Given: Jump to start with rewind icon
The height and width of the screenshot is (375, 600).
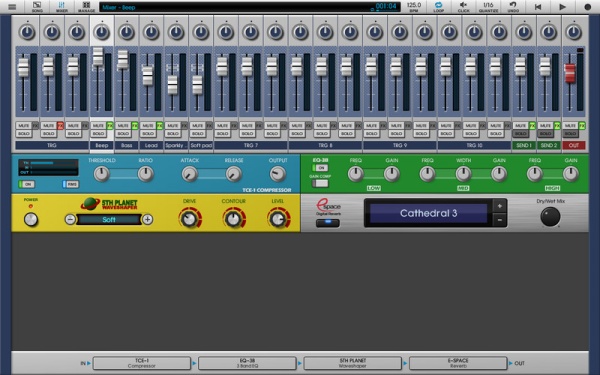Looking at the screenshot, I should coord(538,7).
